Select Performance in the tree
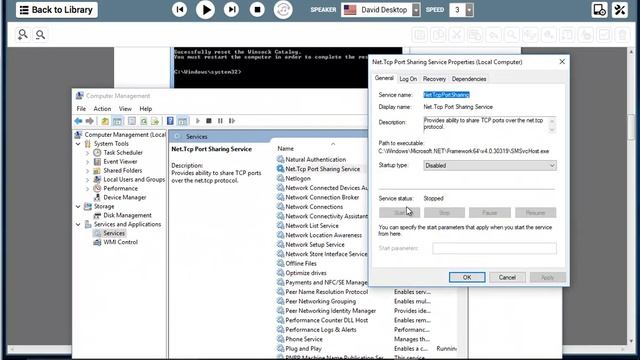This screenshot has height=360, width=640. coord(120,189)
